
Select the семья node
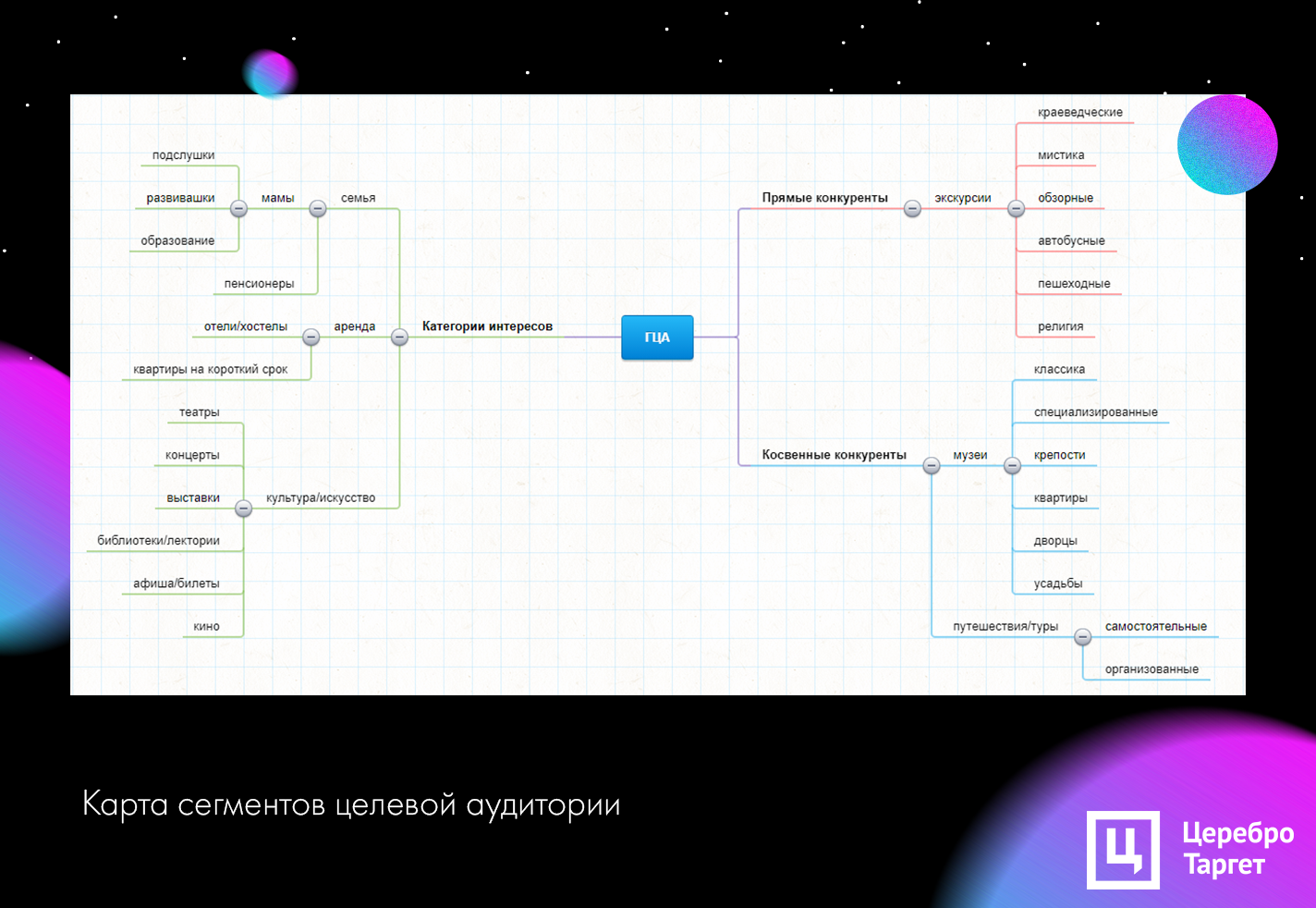tap(358, 198)
